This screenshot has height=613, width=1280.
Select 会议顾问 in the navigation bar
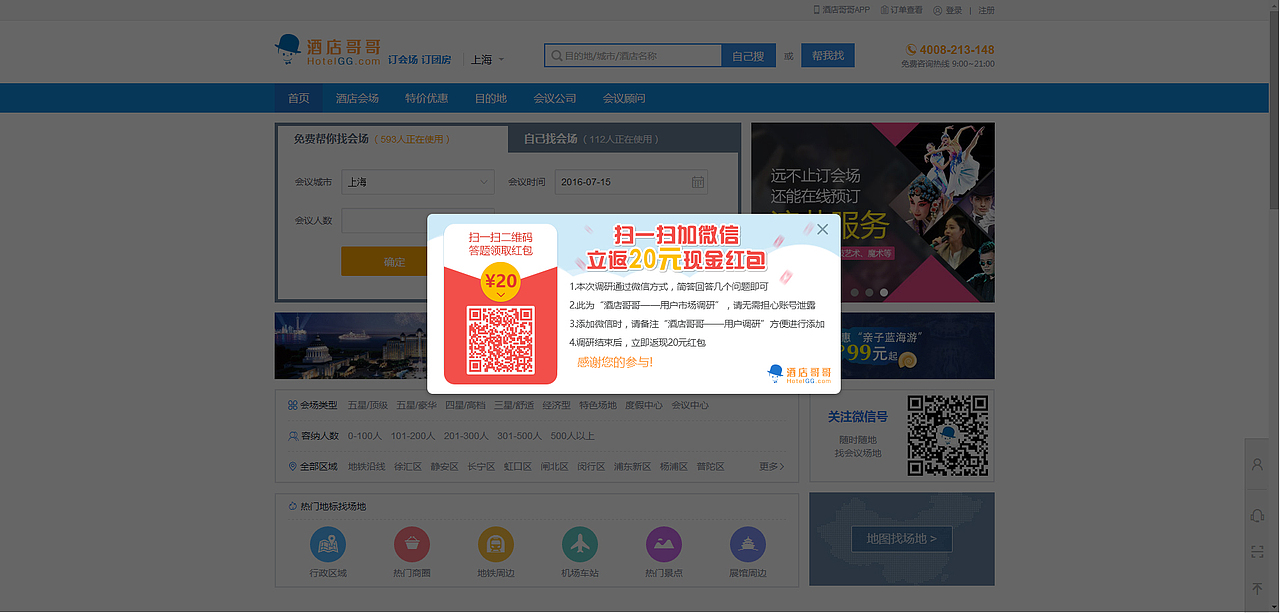coord(624,98)
